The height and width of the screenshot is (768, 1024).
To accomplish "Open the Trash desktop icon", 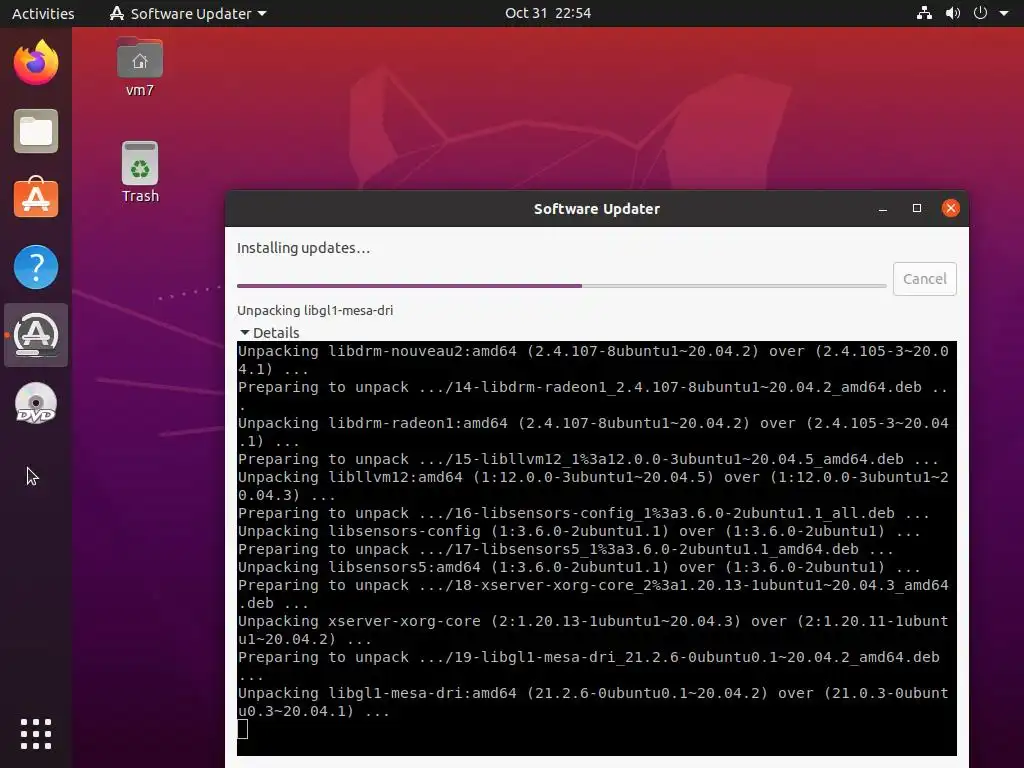I will pyautogui.click(x=140, y=172).
